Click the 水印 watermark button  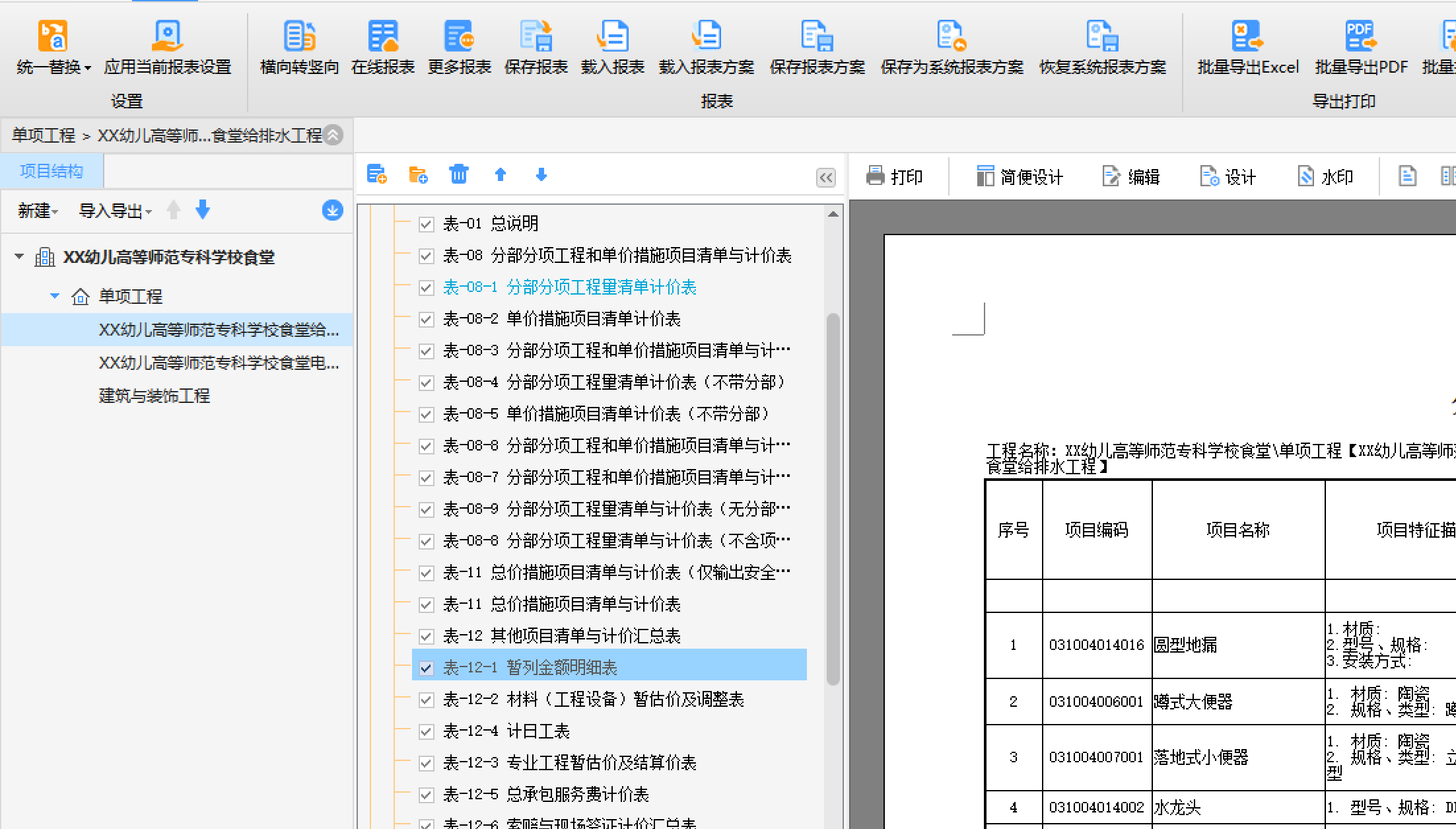(x=1325, y=176)
